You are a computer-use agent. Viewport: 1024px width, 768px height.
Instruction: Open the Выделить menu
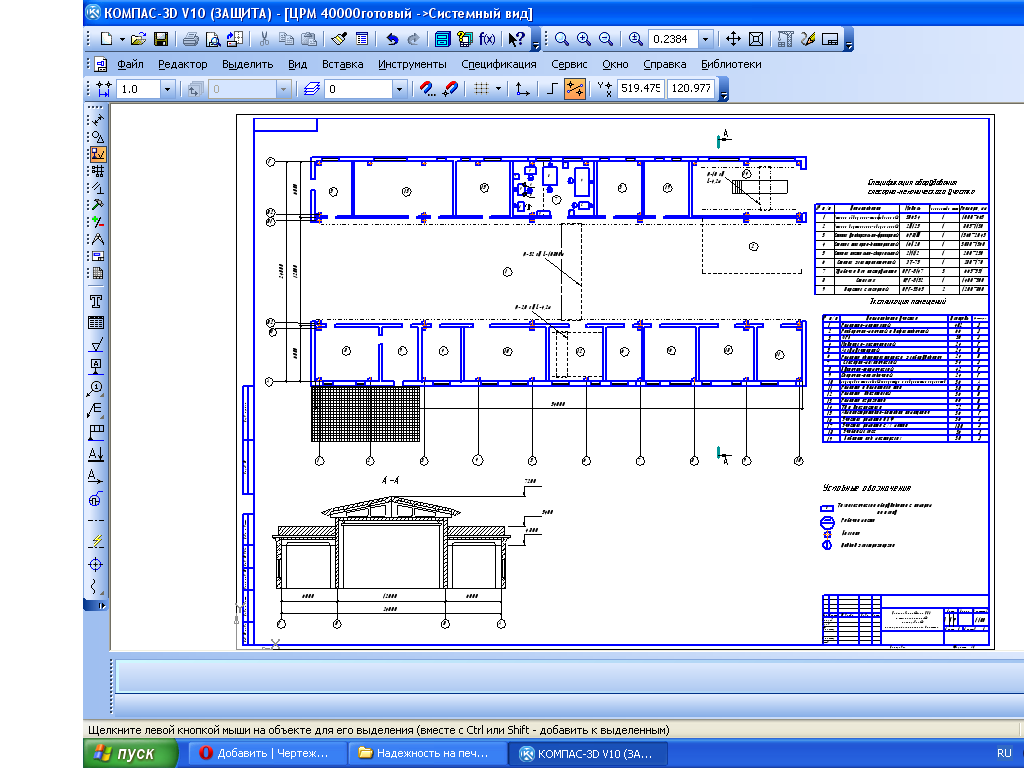247,64
